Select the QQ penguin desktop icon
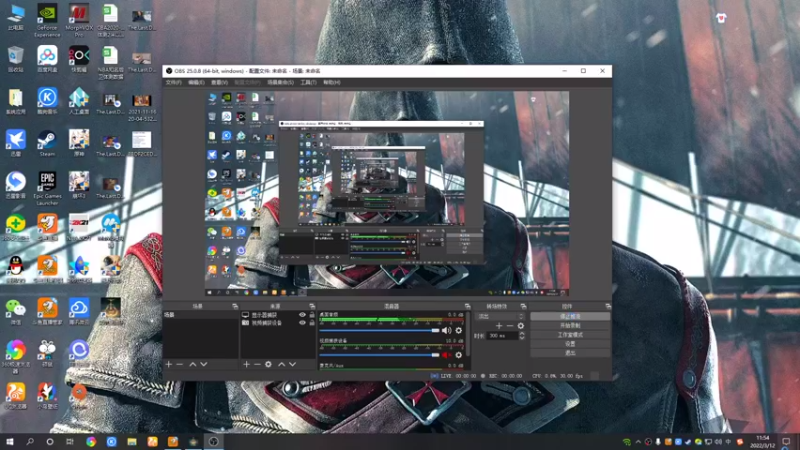Screen dimensions: 800x450 pos(16,269)
